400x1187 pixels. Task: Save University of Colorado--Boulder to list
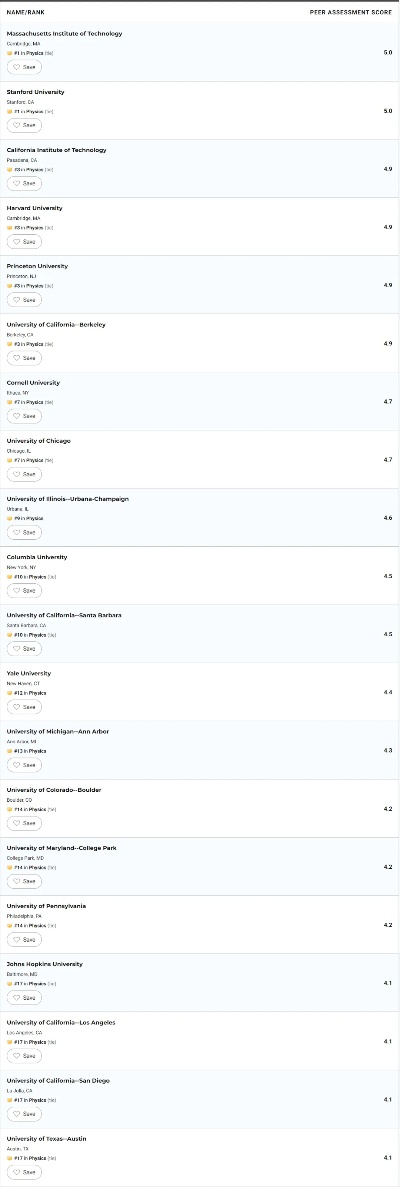[24, 823]
